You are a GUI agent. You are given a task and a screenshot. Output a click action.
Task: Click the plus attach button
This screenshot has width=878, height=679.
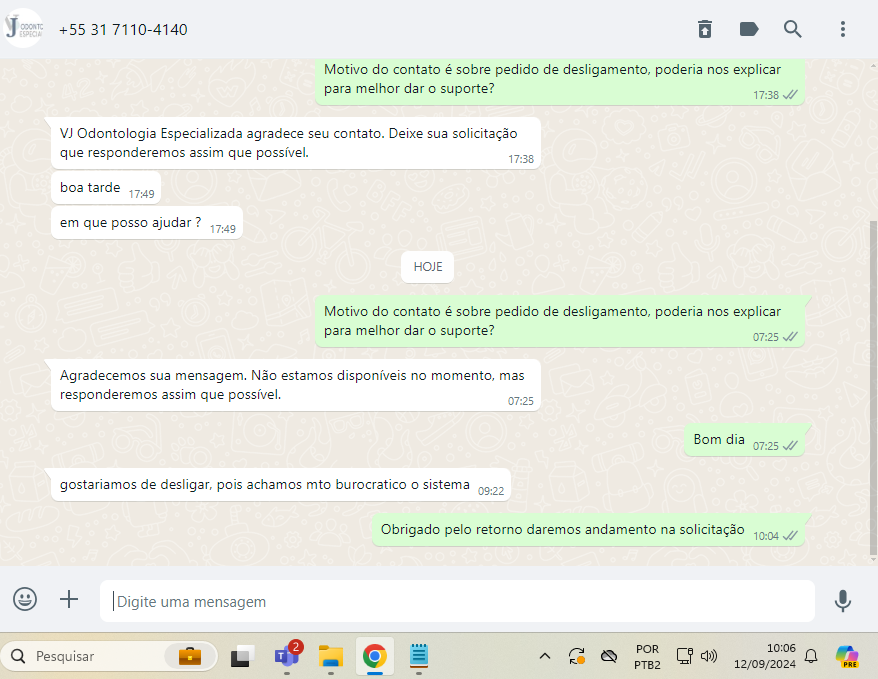point(69,600)
